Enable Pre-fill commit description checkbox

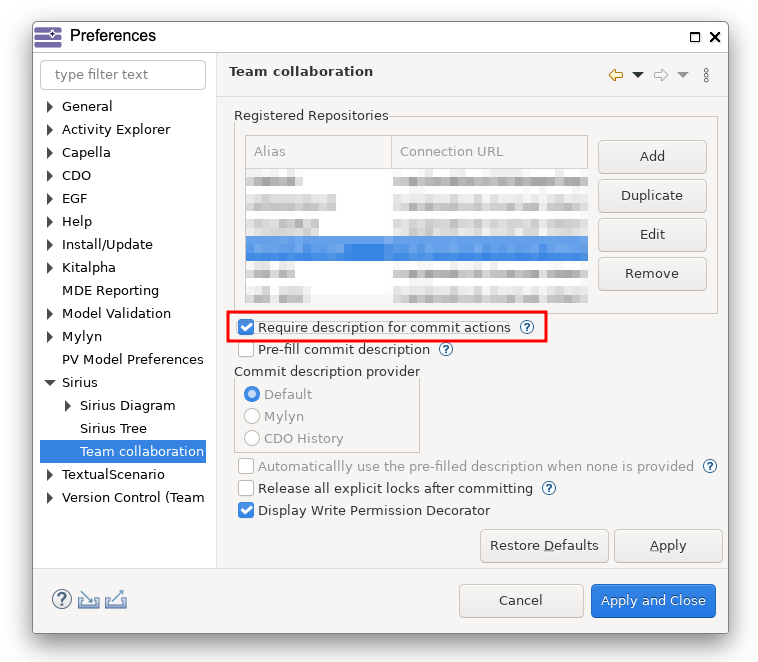246,349
